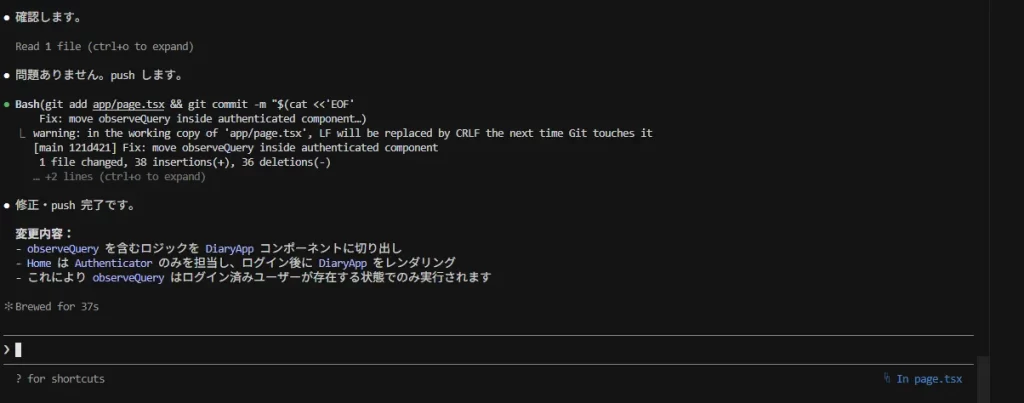
Task: Expand the 'Read 1 file' collapsed output
Action: 104,46
